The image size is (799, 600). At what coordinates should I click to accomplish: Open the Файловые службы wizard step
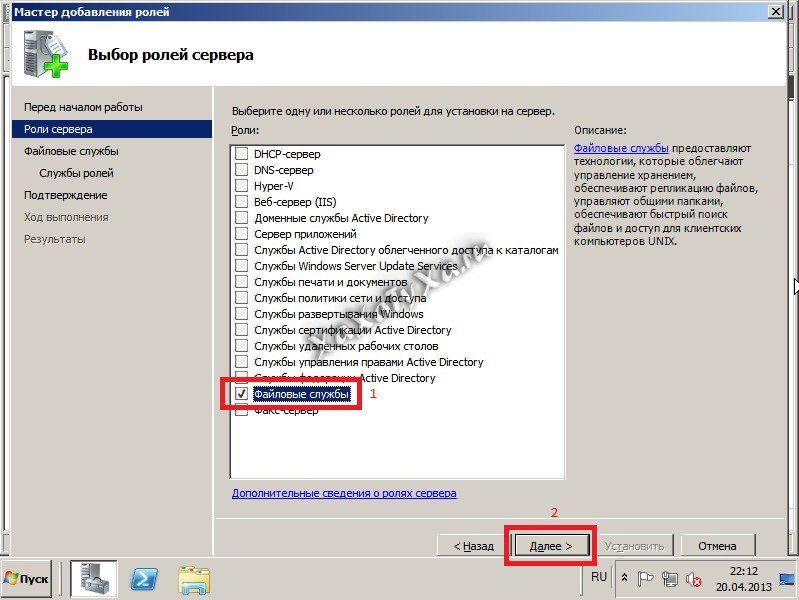coord(71,151)
